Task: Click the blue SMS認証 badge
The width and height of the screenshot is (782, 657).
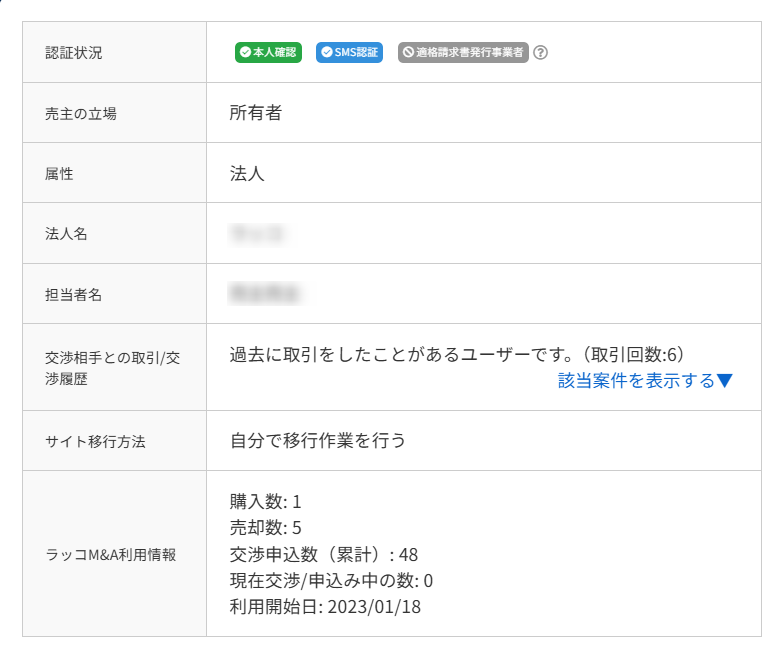Action: [349, 52]
